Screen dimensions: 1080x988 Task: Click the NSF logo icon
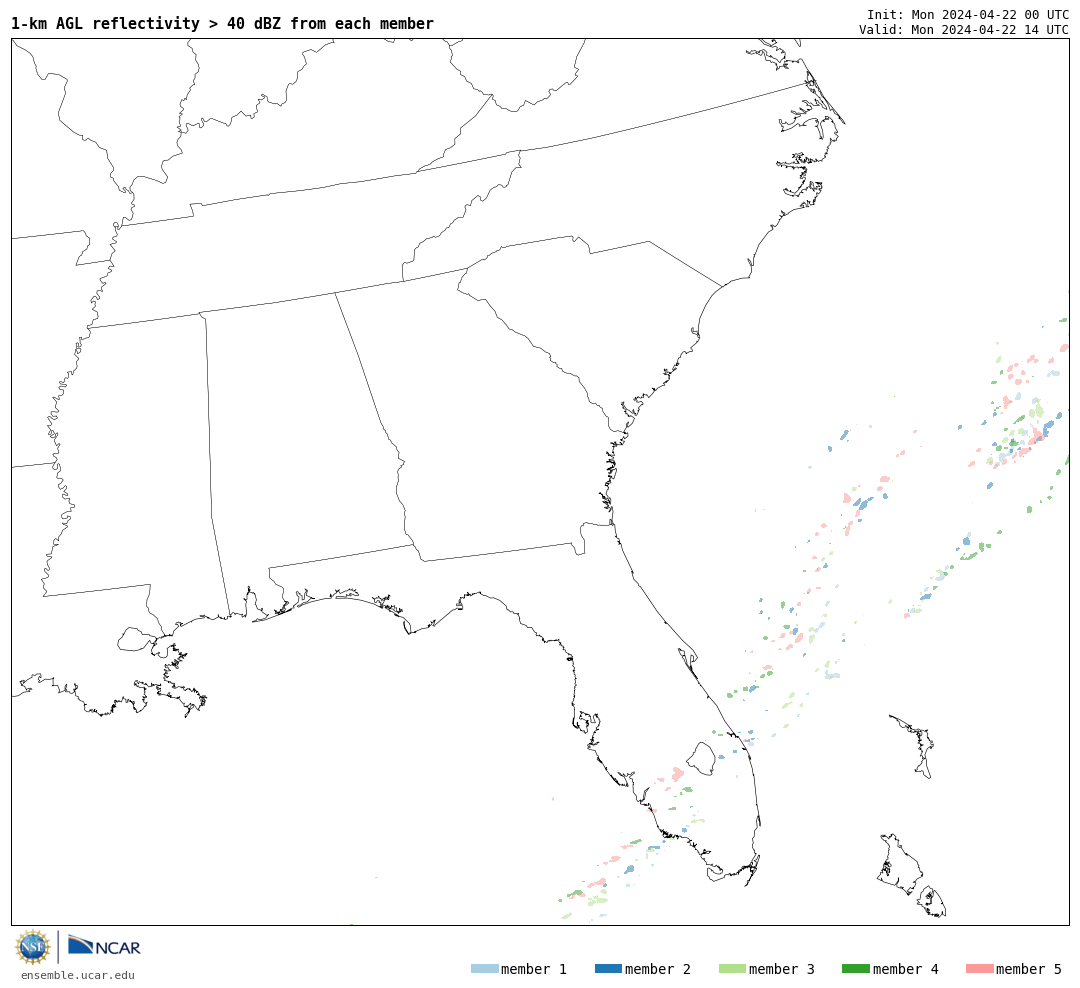click(x=32, y=947)
